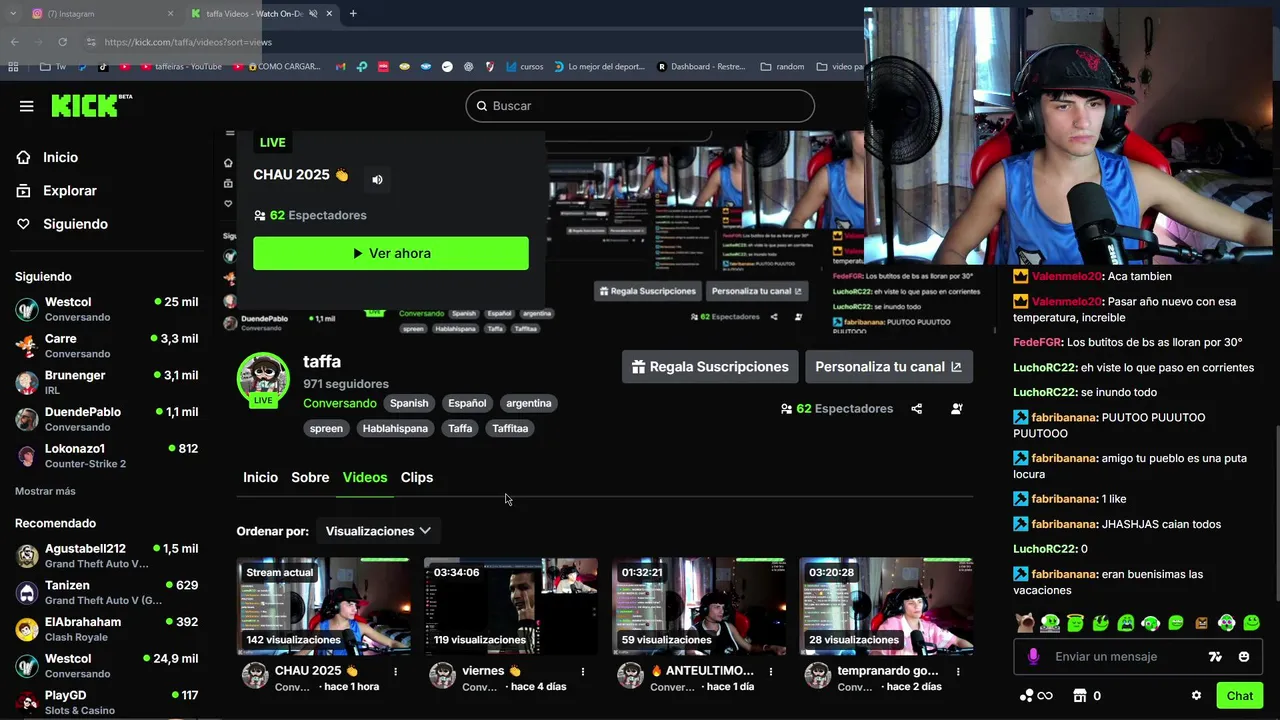
Task: Click the user icon right of share
Action: [957, 409]
